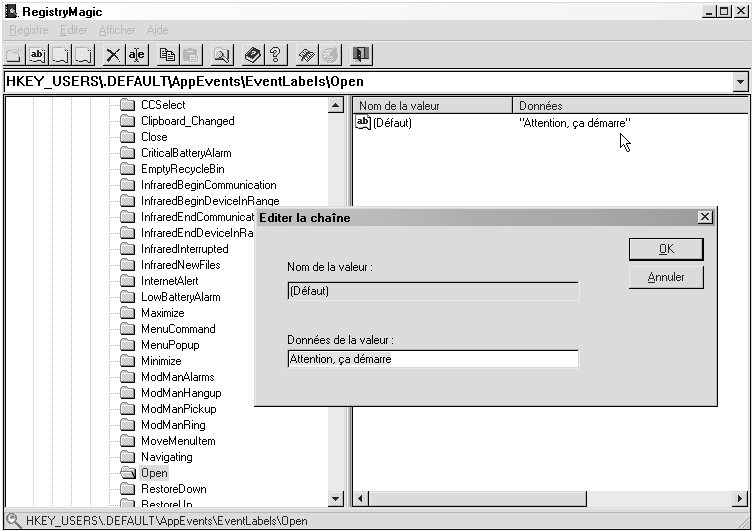
Task: Select the CriticalBatteryAlarm key
Action: click(x=186, y=153)
